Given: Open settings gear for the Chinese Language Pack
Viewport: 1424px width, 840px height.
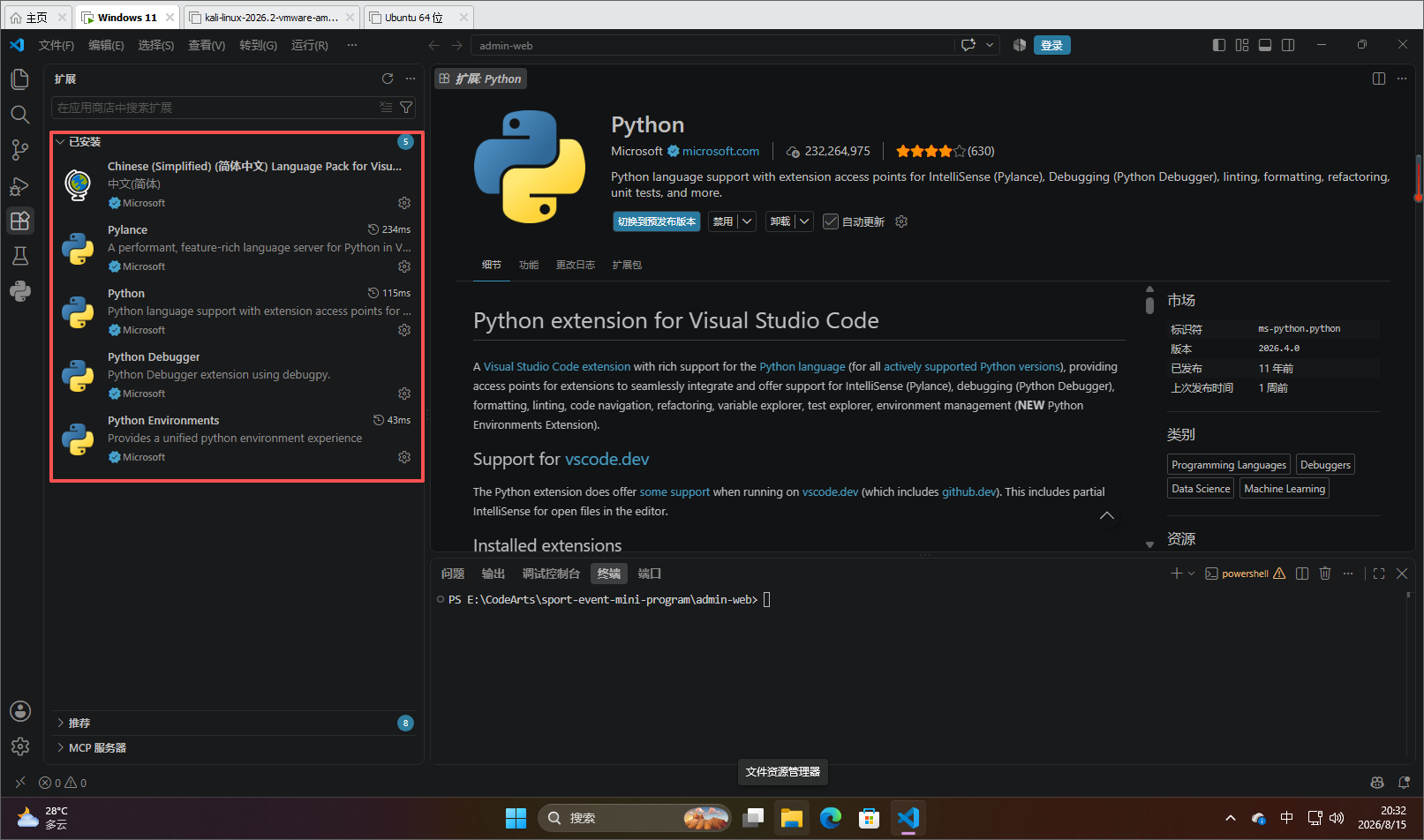Looking at the screenshot, I should pyautogui.click(x=404, y=203).
